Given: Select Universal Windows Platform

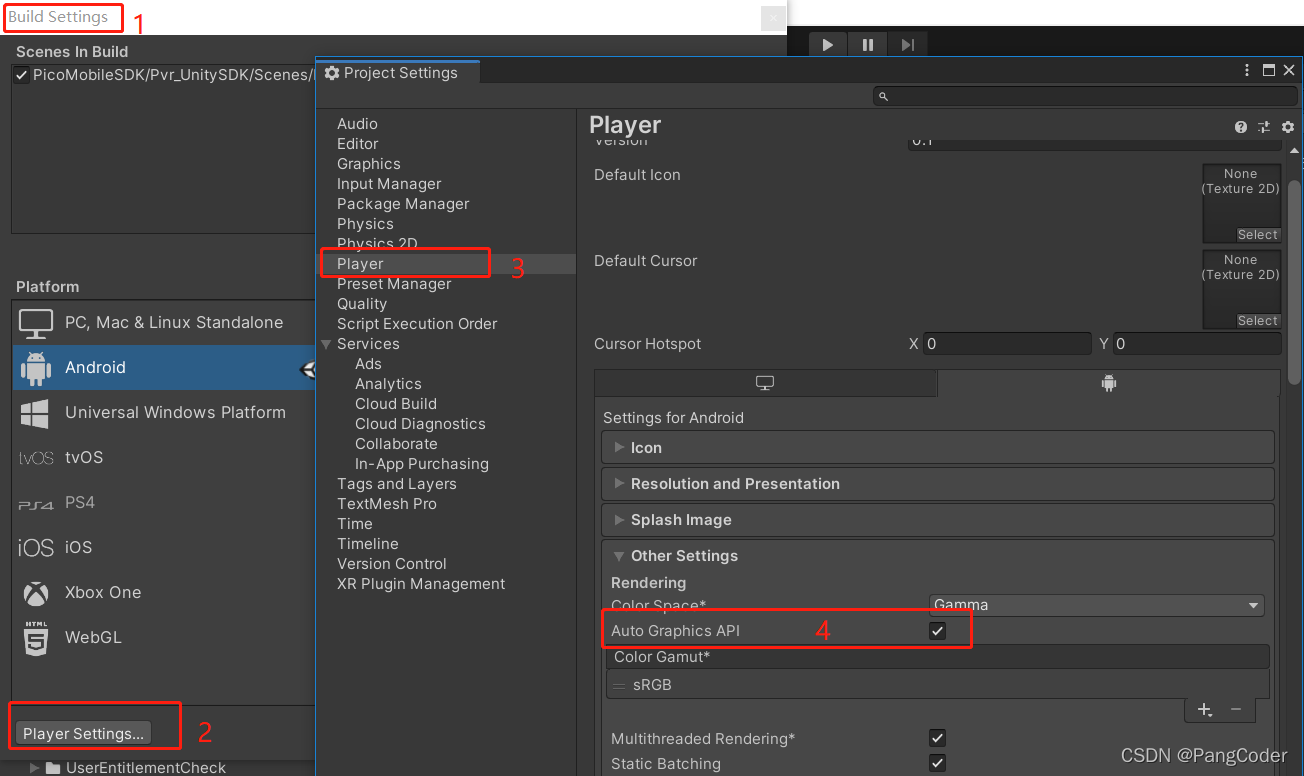Looking at the screenshot, I should [164, 413].
